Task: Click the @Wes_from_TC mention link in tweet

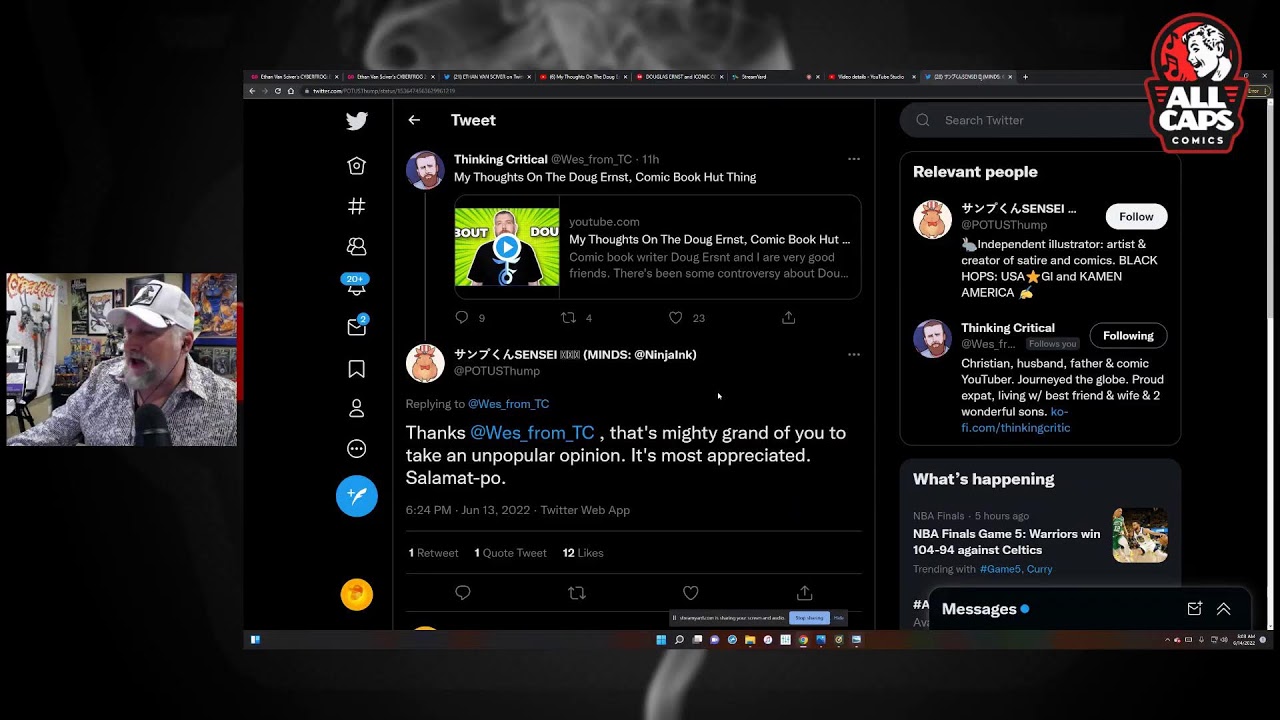Action: tap(532, 433)
